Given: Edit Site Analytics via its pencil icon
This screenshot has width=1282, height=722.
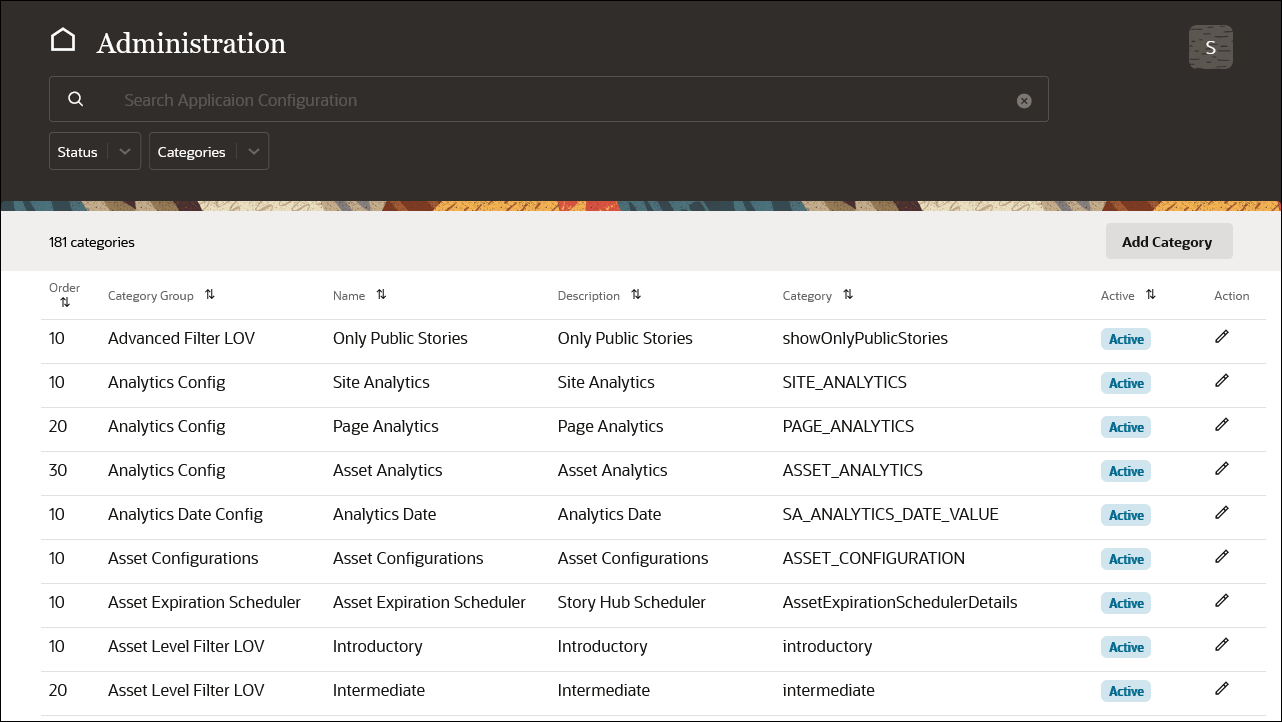Looking at the screenshot, I should [x=1222, y=380].
